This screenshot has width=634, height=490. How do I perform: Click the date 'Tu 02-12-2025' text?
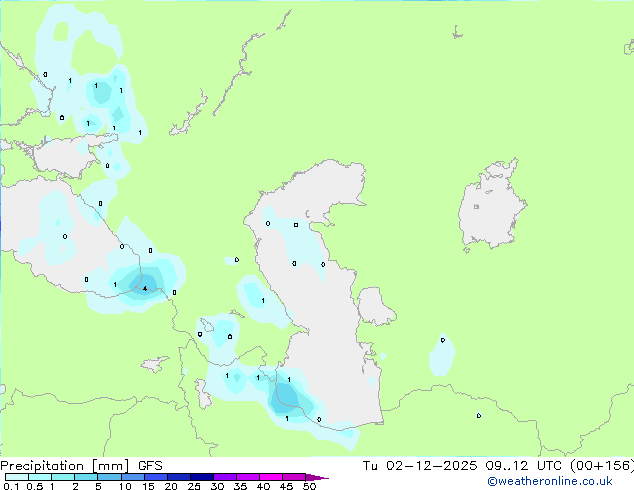point(420,466)
